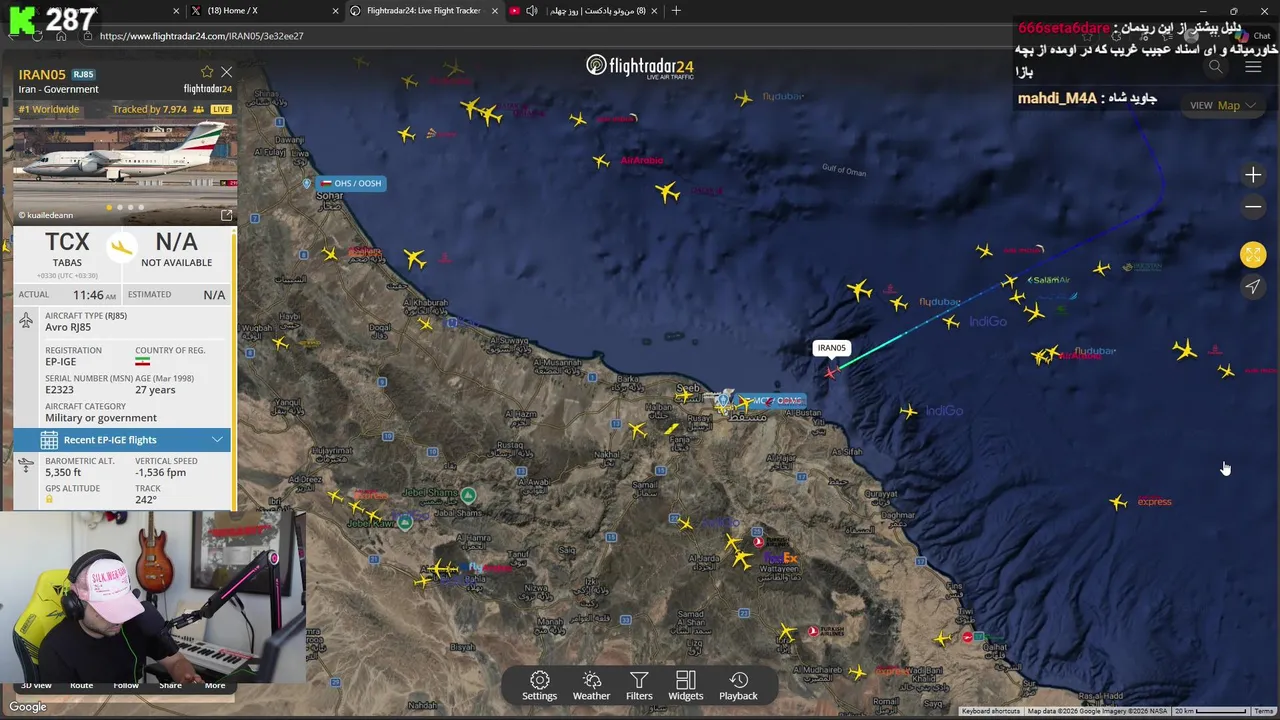
Task: Click the barometric altitude 5,350 ft value
Action: click(x=63, y=472)
